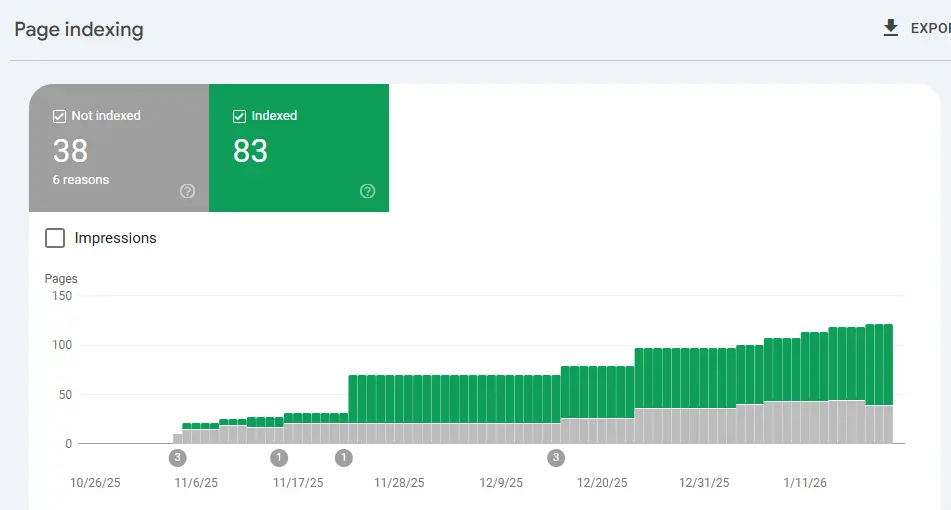951x510 pixels.
Task: Click annotation marker 1 near 11/17/25
Action: click(x=279, y=458)
